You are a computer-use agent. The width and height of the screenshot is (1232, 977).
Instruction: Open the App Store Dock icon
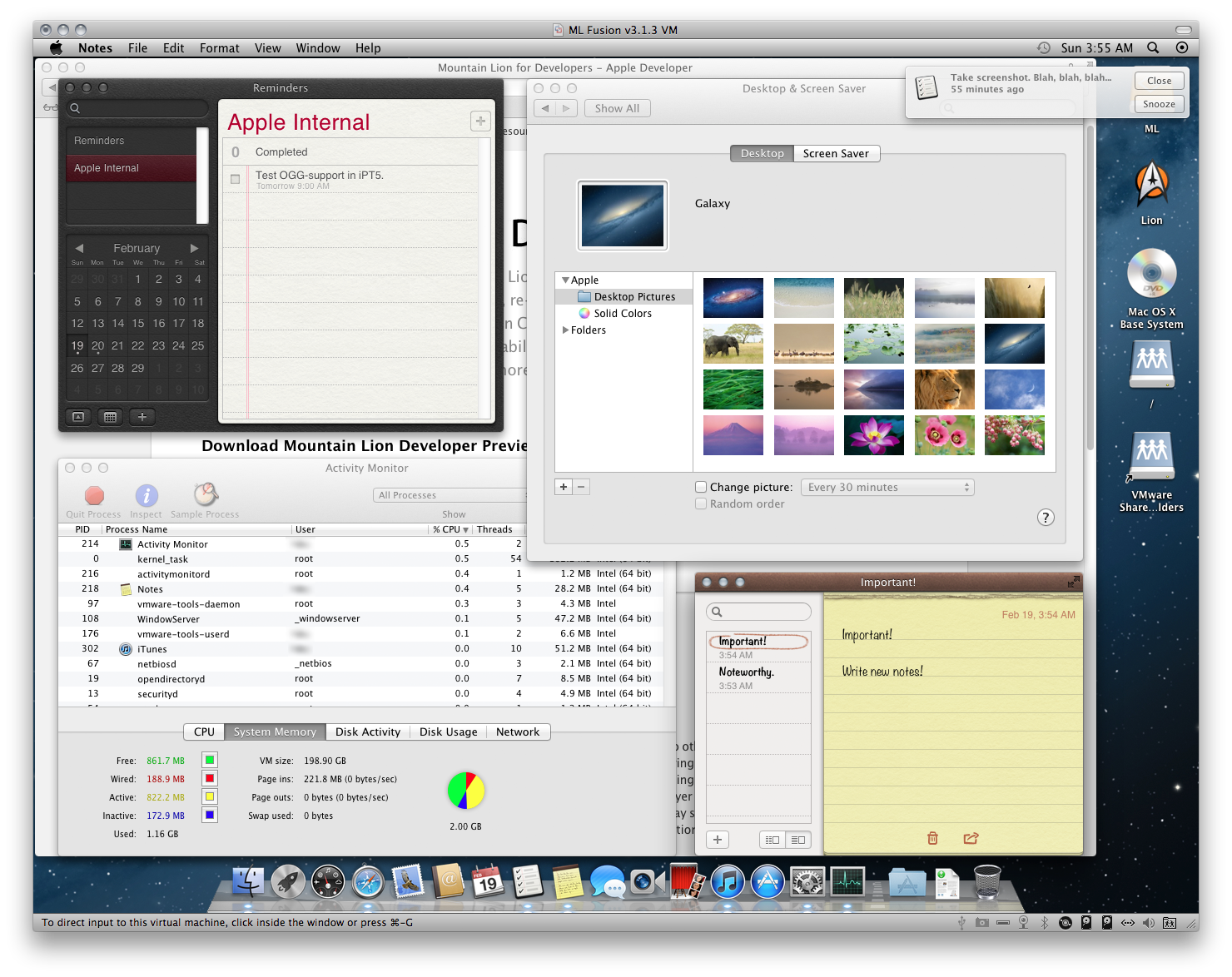coord(768,882)
